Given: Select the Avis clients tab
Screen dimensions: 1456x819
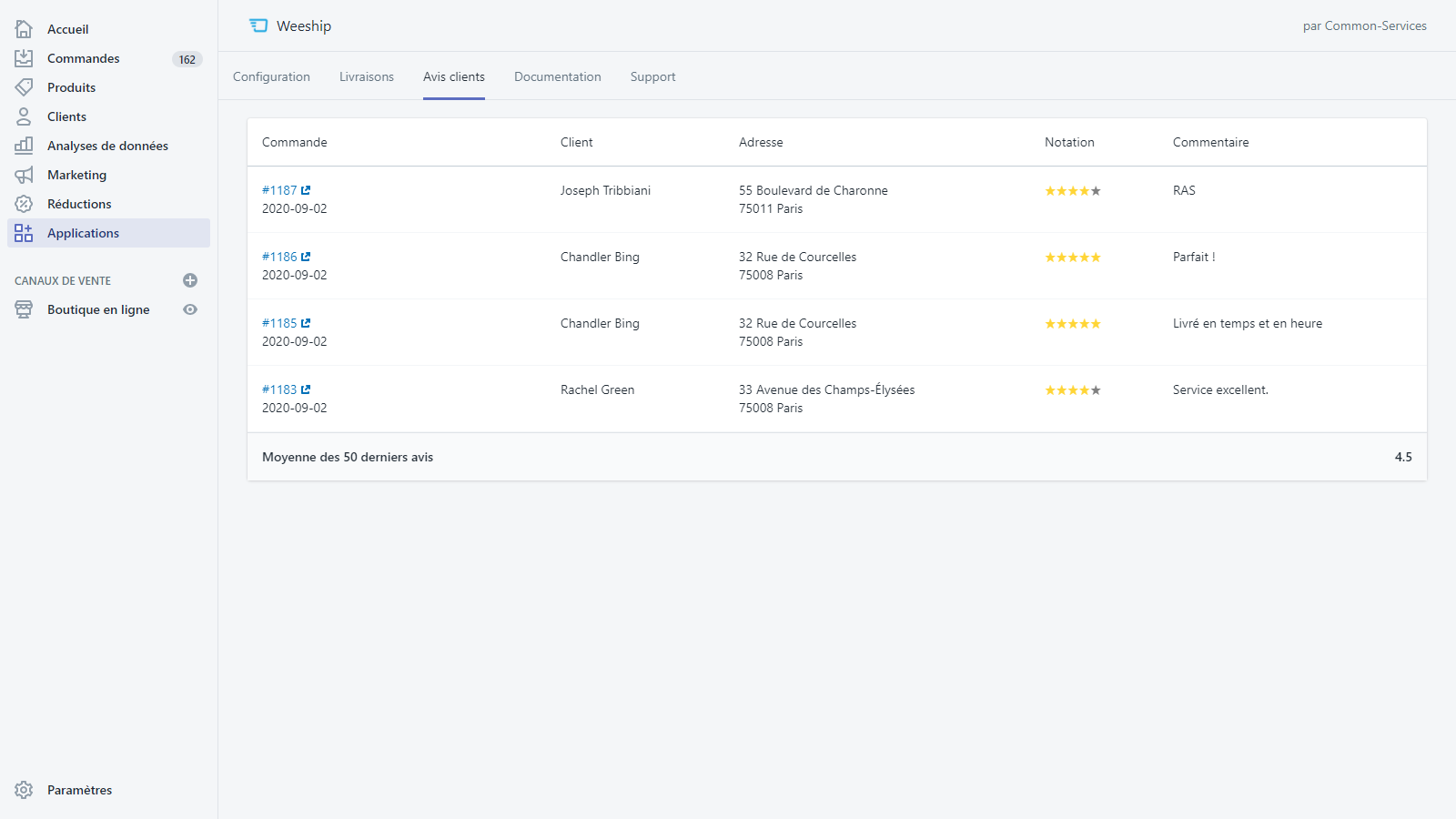Looking at the screenshot, I should [x=454, y=76].
